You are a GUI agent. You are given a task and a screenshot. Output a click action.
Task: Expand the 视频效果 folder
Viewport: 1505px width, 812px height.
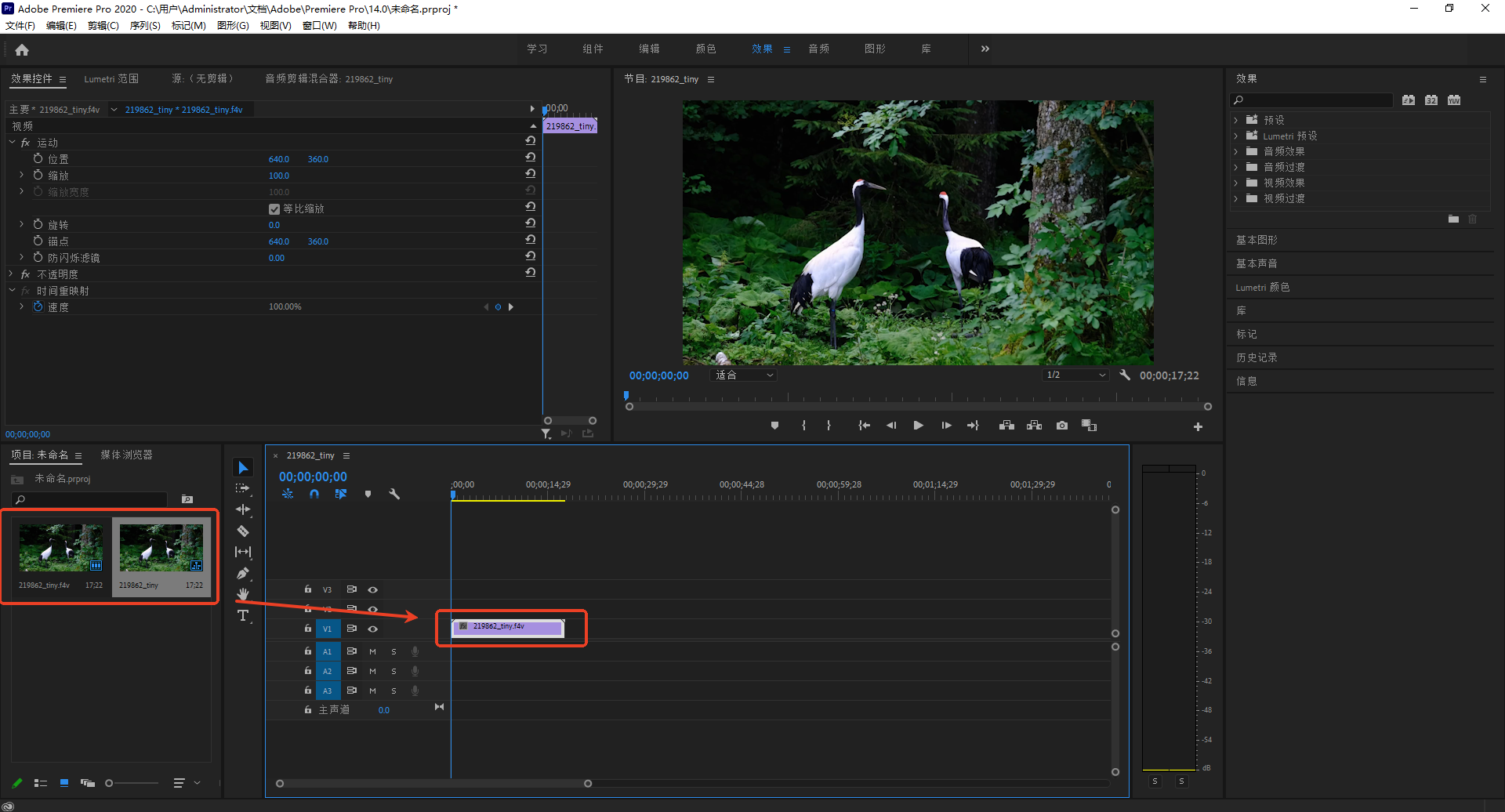click(1236, 183)
